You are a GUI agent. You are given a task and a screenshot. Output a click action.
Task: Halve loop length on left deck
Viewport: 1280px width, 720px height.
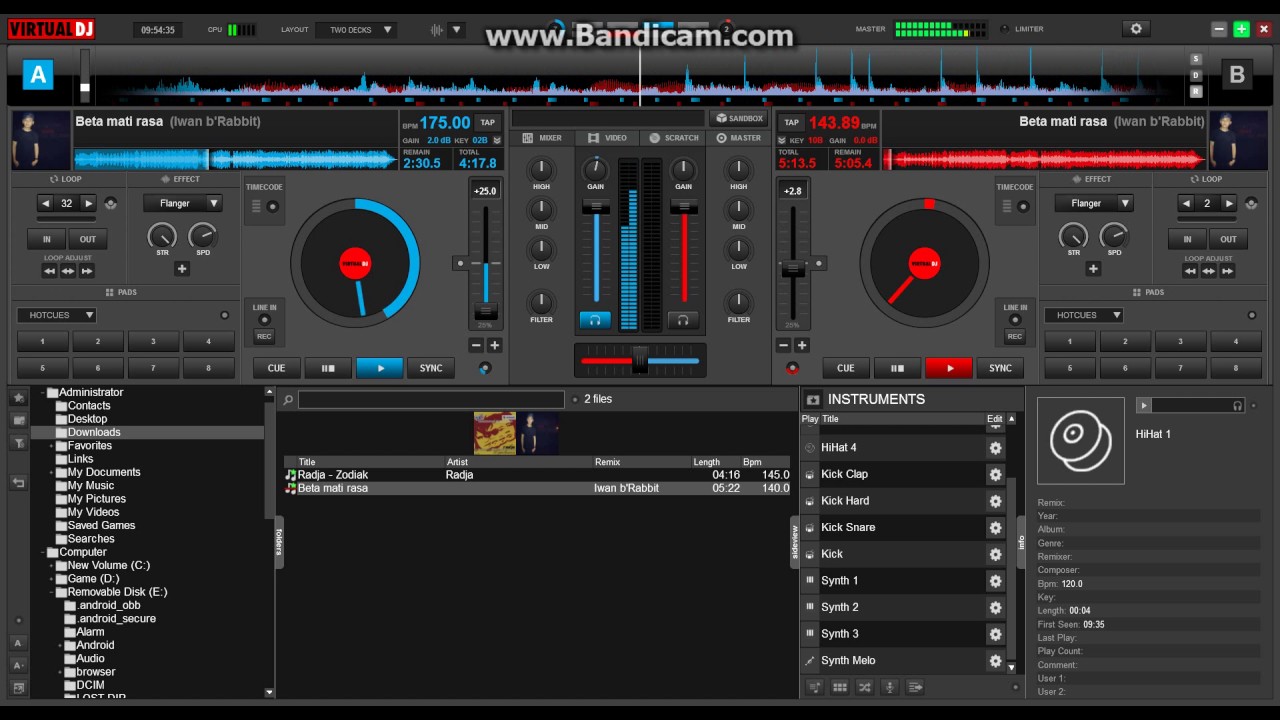tap(45, 203)
